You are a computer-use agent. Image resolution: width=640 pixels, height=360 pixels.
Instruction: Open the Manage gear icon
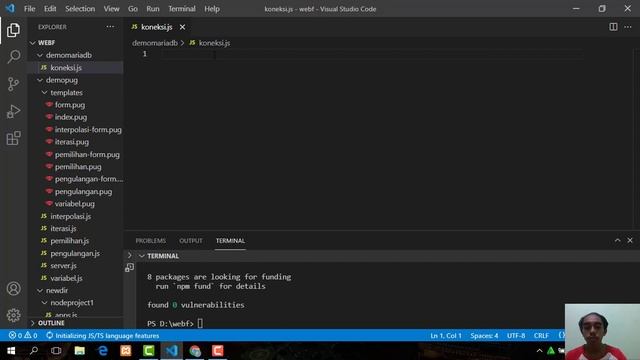(x=13, y=315)
